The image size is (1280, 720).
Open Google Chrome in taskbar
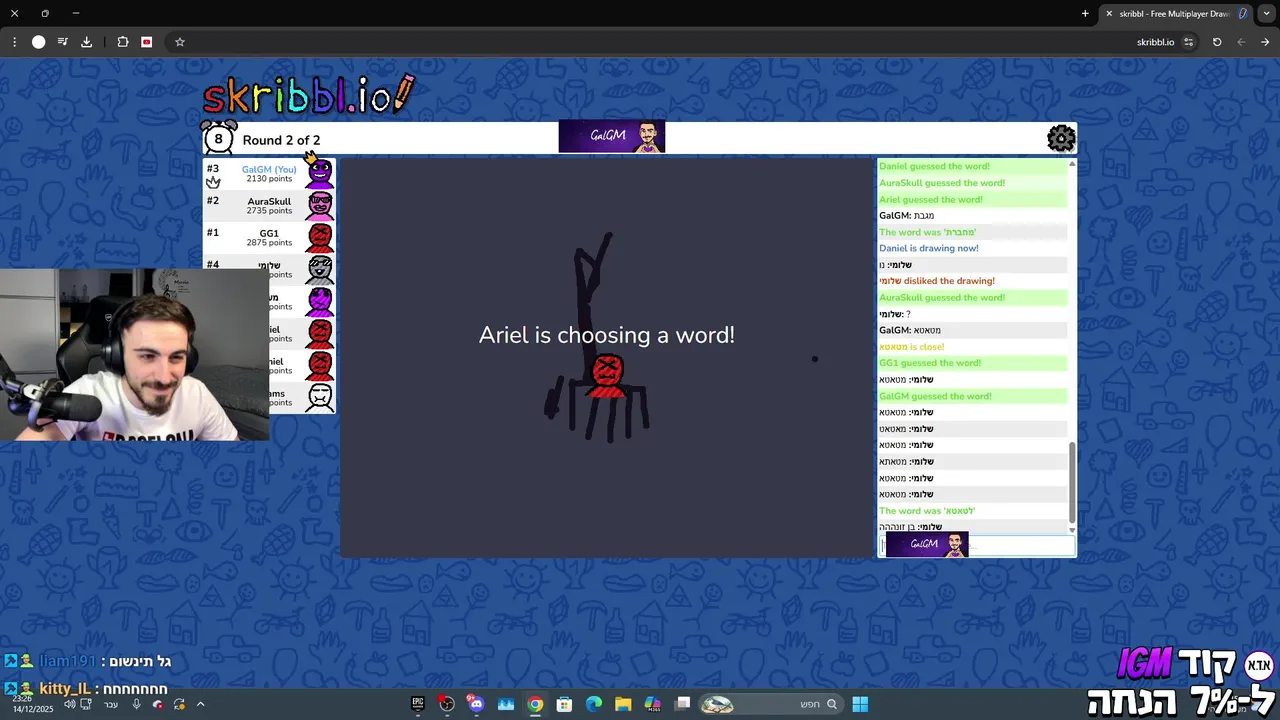pos(535,704)
